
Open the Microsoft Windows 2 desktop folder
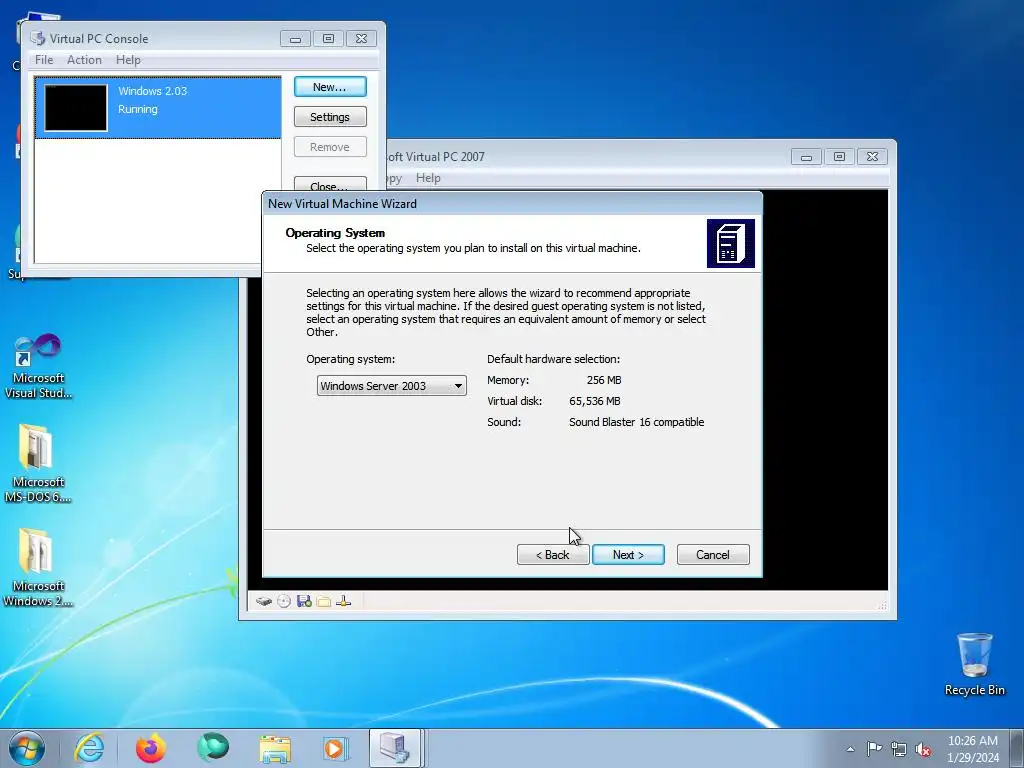click(38, 568)
